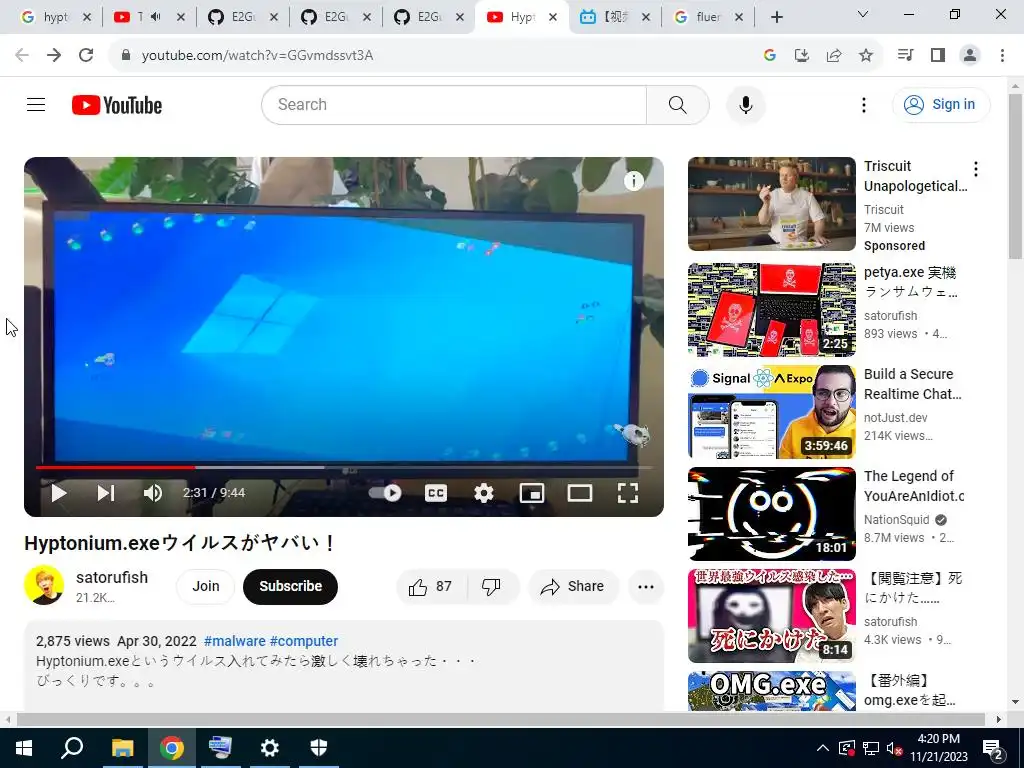Screen dimensions: 1024x768
Task: Join the satorufish channel membership
Action: point(206,586)
